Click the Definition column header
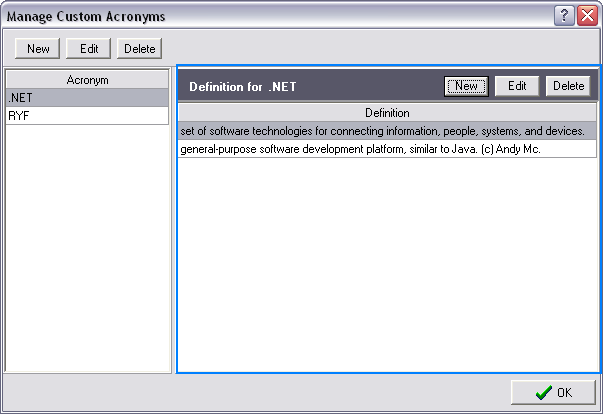603x414 pixels. (387, 113)
